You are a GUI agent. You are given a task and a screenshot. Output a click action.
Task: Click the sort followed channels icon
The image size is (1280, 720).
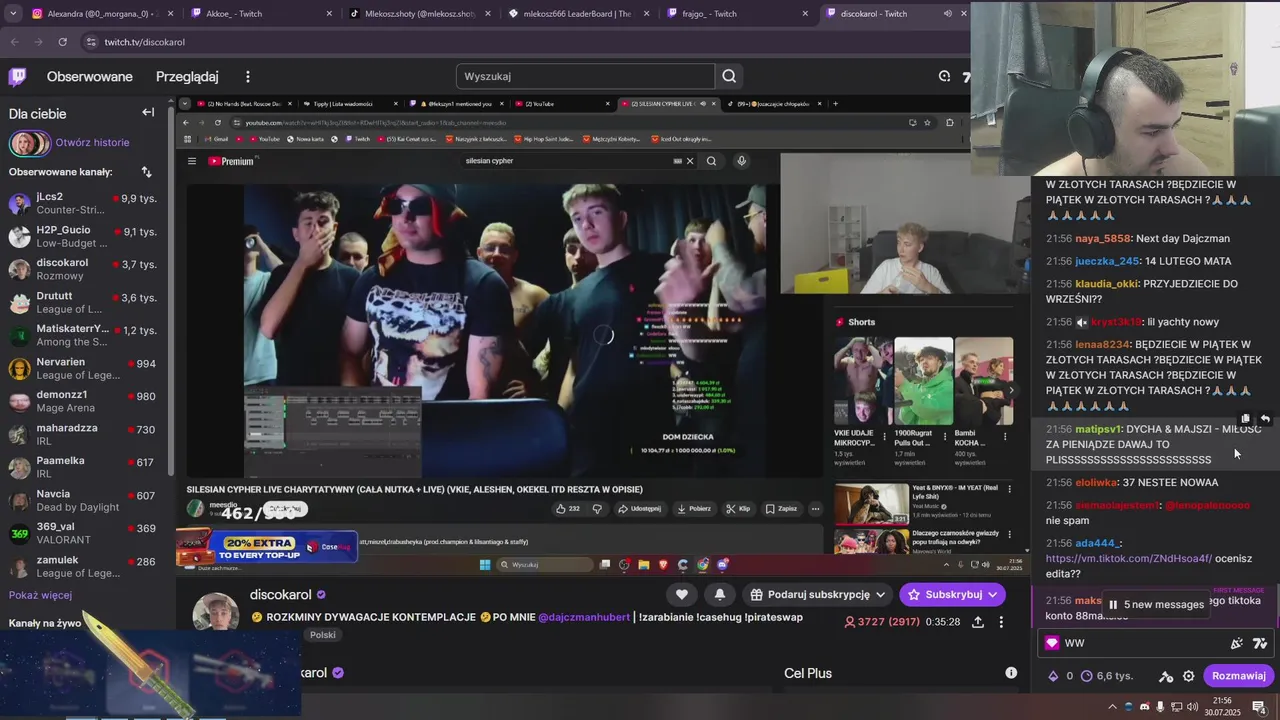(x=147, y=172)
